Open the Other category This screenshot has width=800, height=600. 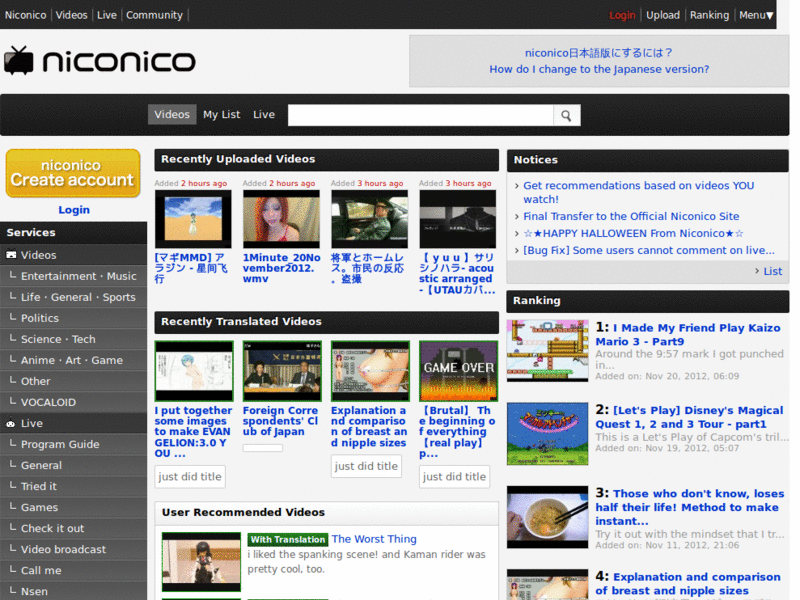73,381
